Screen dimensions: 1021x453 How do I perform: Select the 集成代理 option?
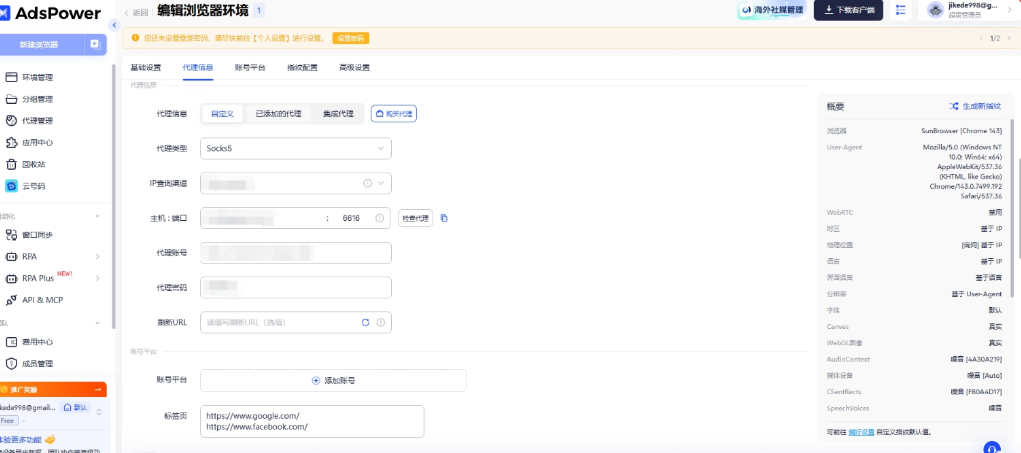pyautogui.click(x=338, y=114)
